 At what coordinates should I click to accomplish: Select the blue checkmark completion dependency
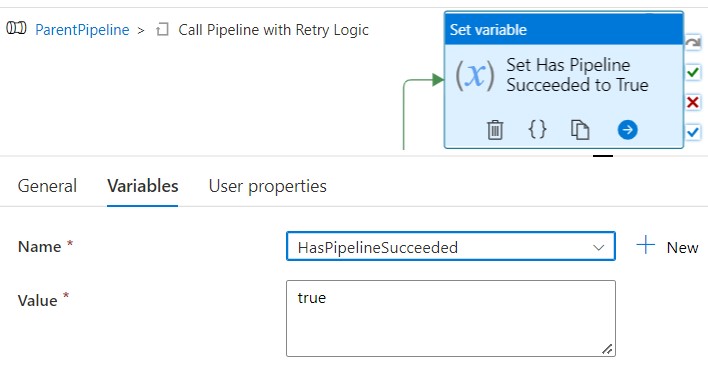click(693, 132)
